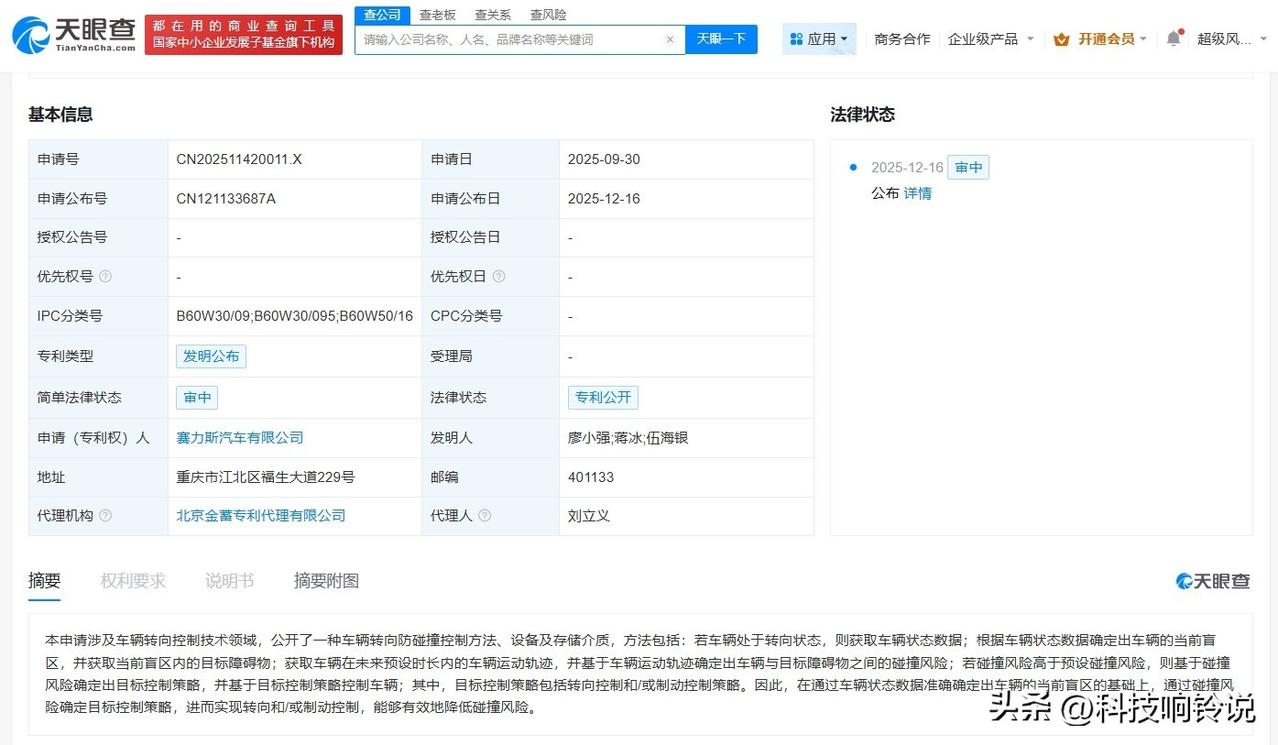Clear the search box with the X icon

(670, 40)
